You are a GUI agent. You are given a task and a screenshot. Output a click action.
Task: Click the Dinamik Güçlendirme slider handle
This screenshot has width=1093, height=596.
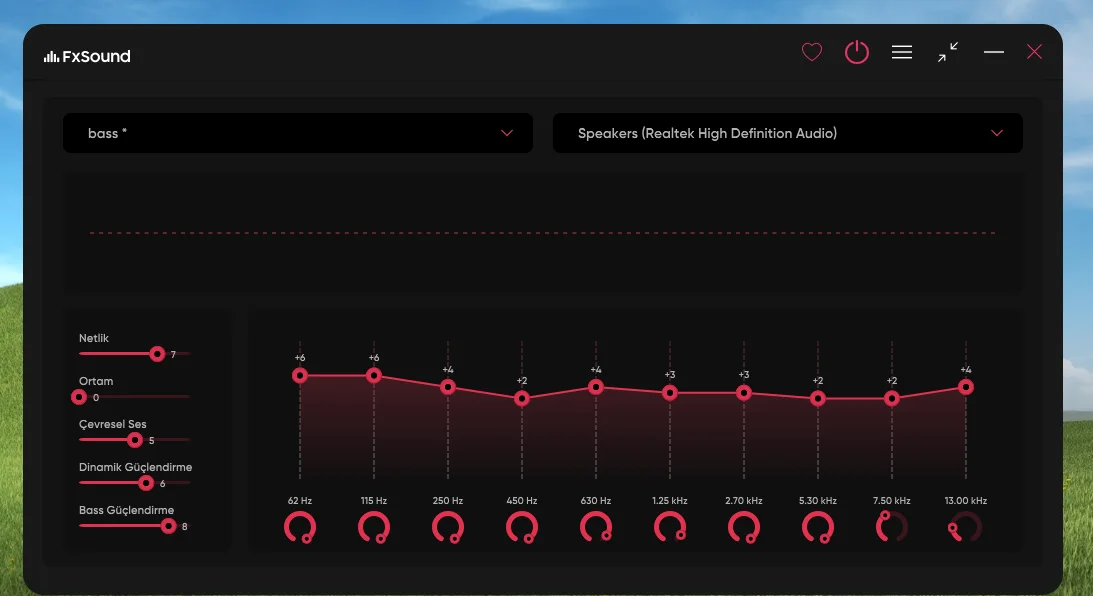click(146, 483)
